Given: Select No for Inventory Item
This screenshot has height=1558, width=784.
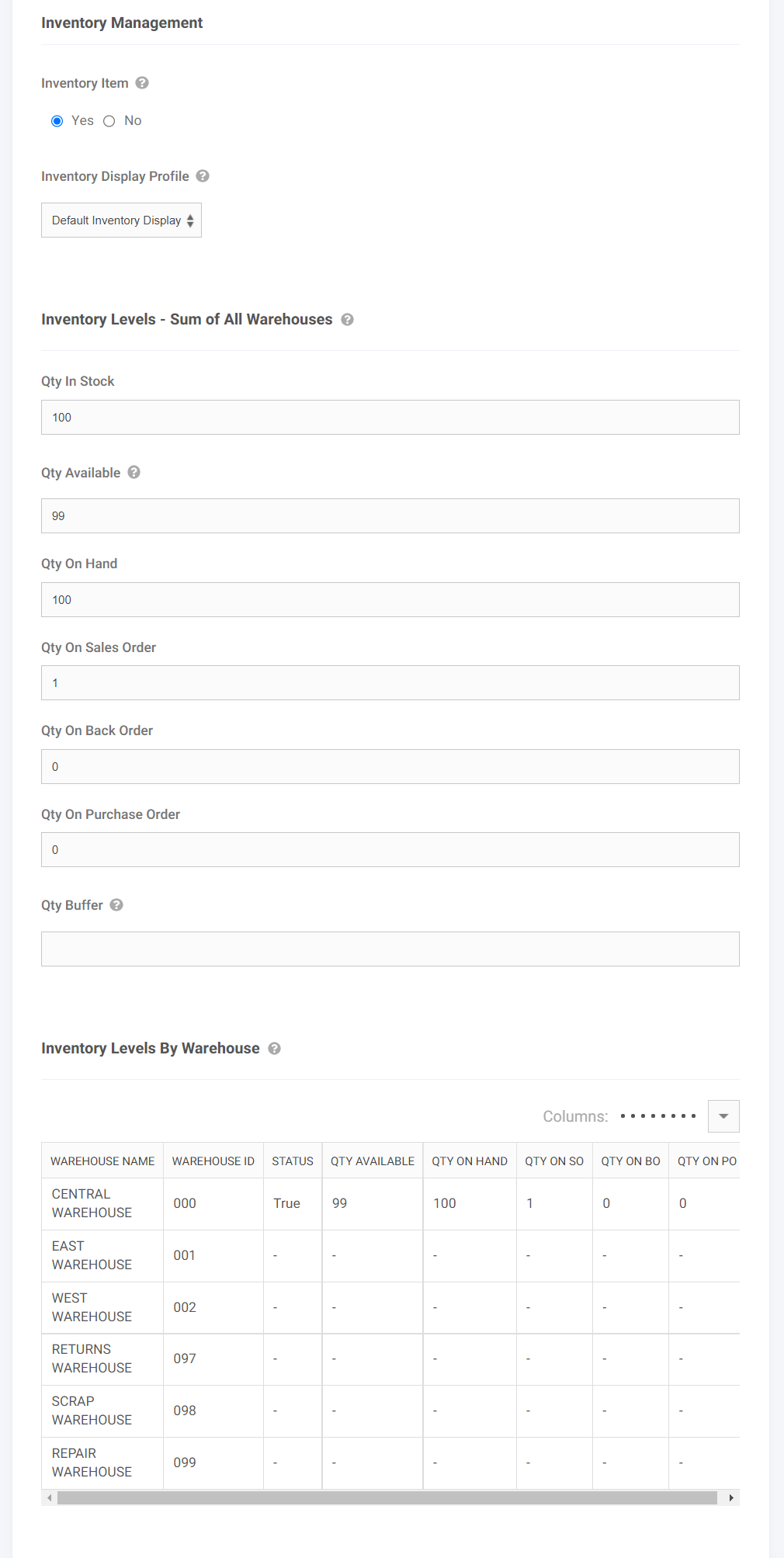Looking at the screenshot, I should (x=109, y=121).
